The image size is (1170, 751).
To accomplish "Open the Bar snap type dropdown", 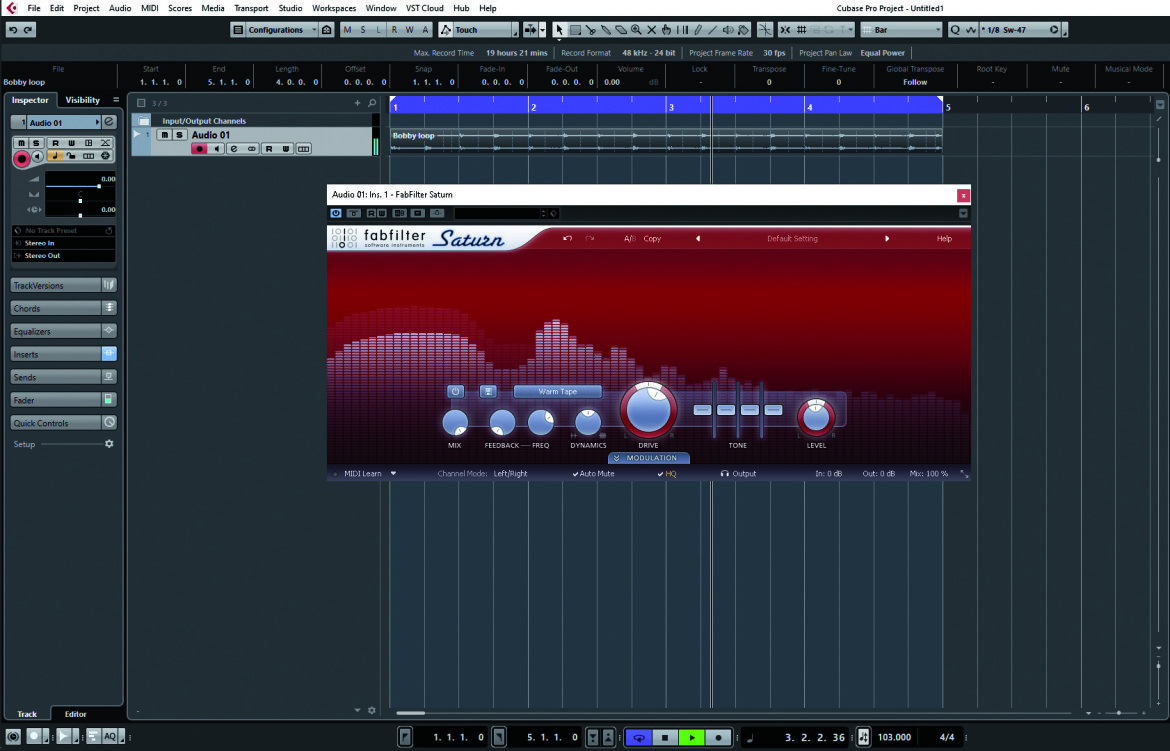I will [x=901, y=30].
